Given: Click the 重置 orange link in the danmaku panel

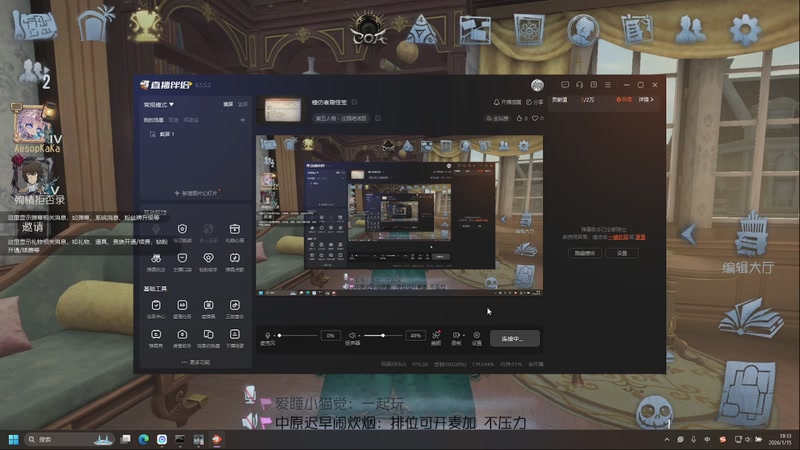Looking at the screenshot, I should [640, 237].
